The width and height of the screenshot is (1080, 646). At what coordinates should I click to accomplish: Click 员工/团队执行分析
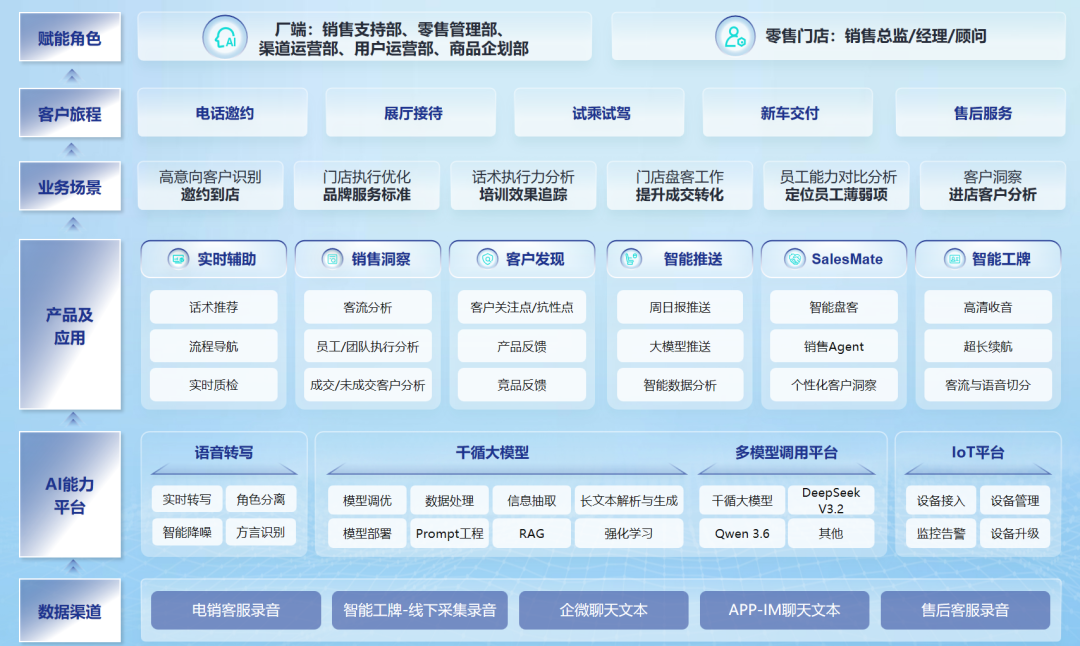pyautogui.click(x=368, y=346)
